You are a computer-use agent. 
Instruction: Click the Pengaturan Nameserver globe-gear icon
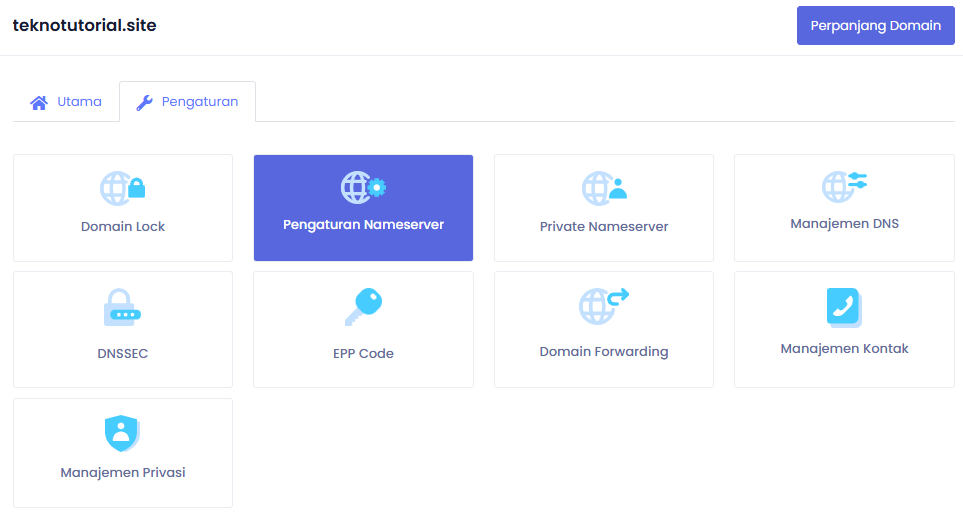pyautogui.click(x=364, y=187)
